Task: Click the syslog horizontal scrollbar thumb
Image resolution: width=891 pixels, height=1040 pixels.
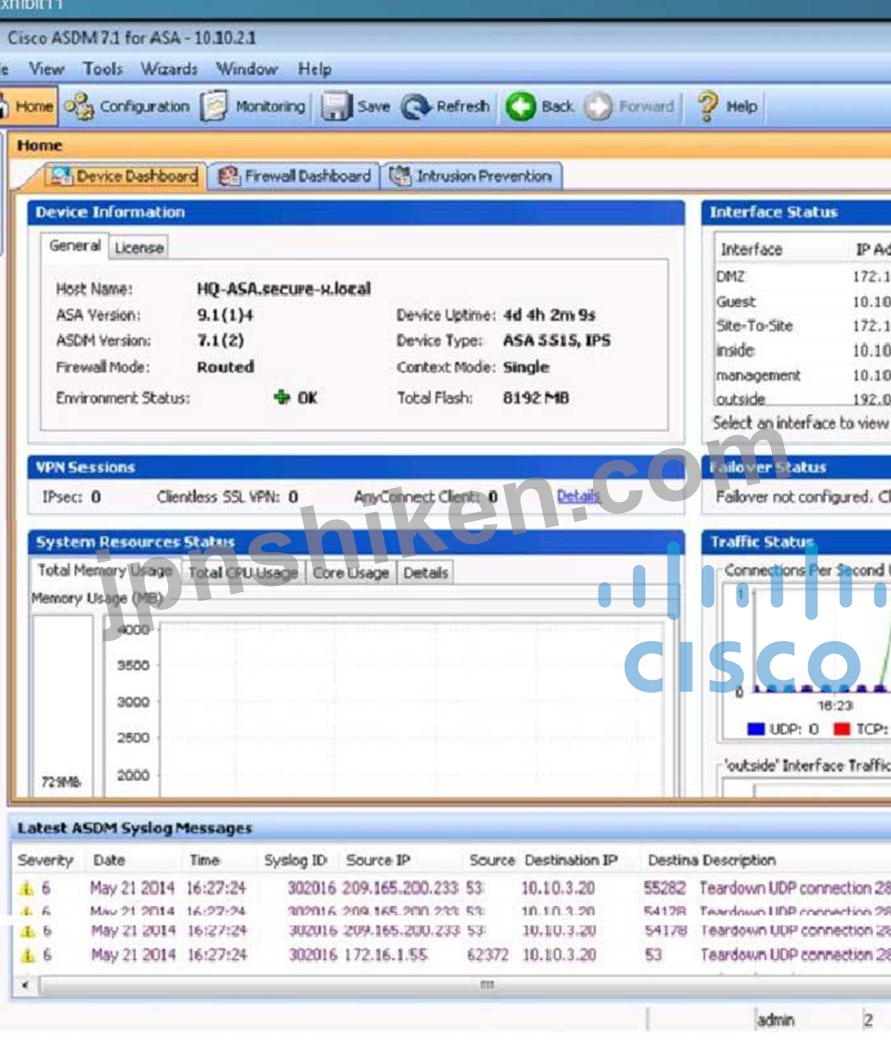Action: 487,986
